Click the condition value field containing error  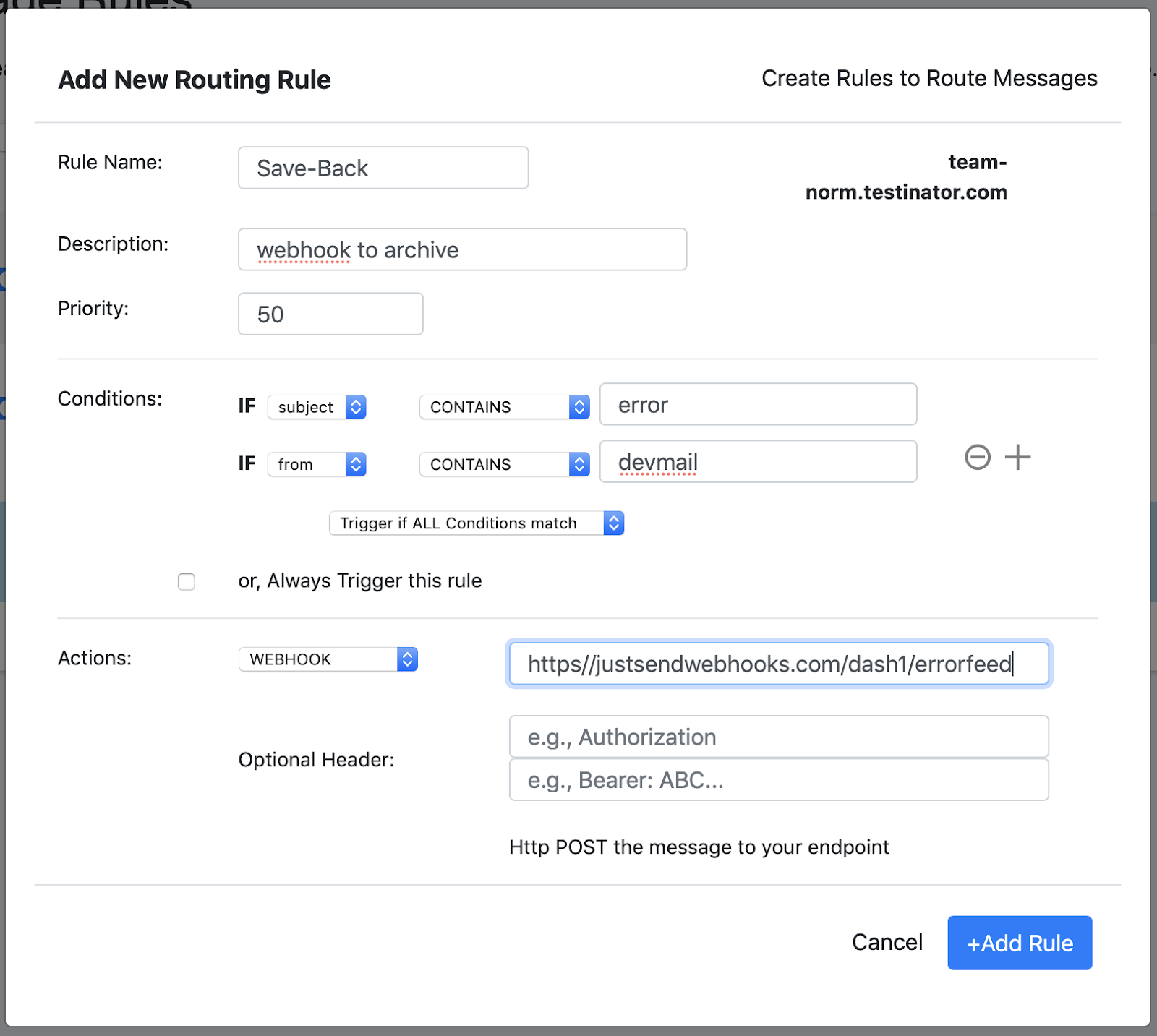tap(758, 405)
